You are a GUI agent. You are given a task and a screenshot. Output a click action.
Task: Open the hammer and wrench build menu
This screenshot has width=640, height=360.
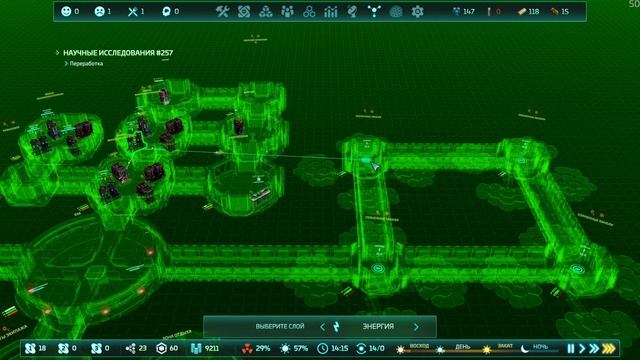click(222, 11)
